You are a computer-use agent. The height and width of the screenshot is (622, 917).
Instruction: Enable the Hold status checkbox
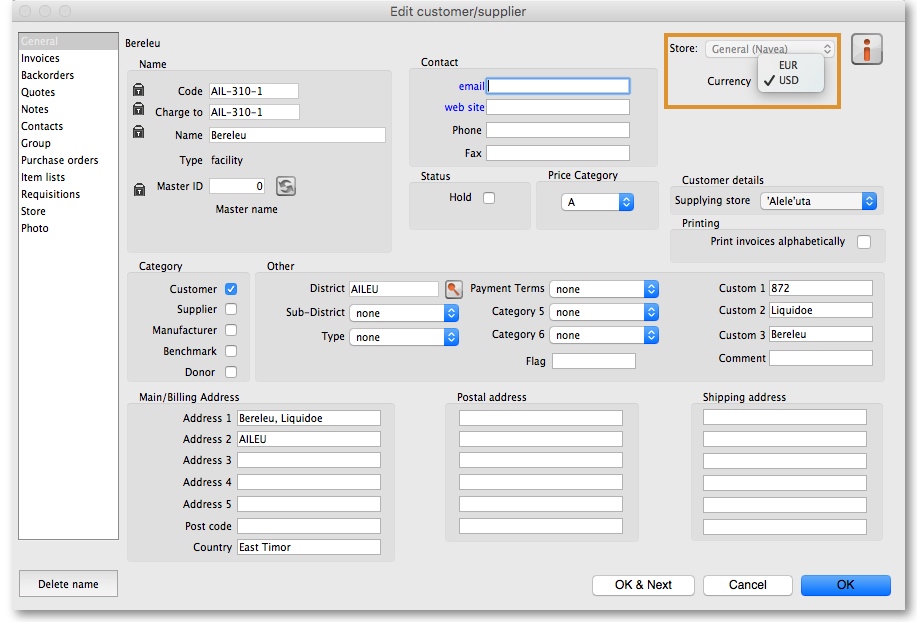click(x=489, y=198)
